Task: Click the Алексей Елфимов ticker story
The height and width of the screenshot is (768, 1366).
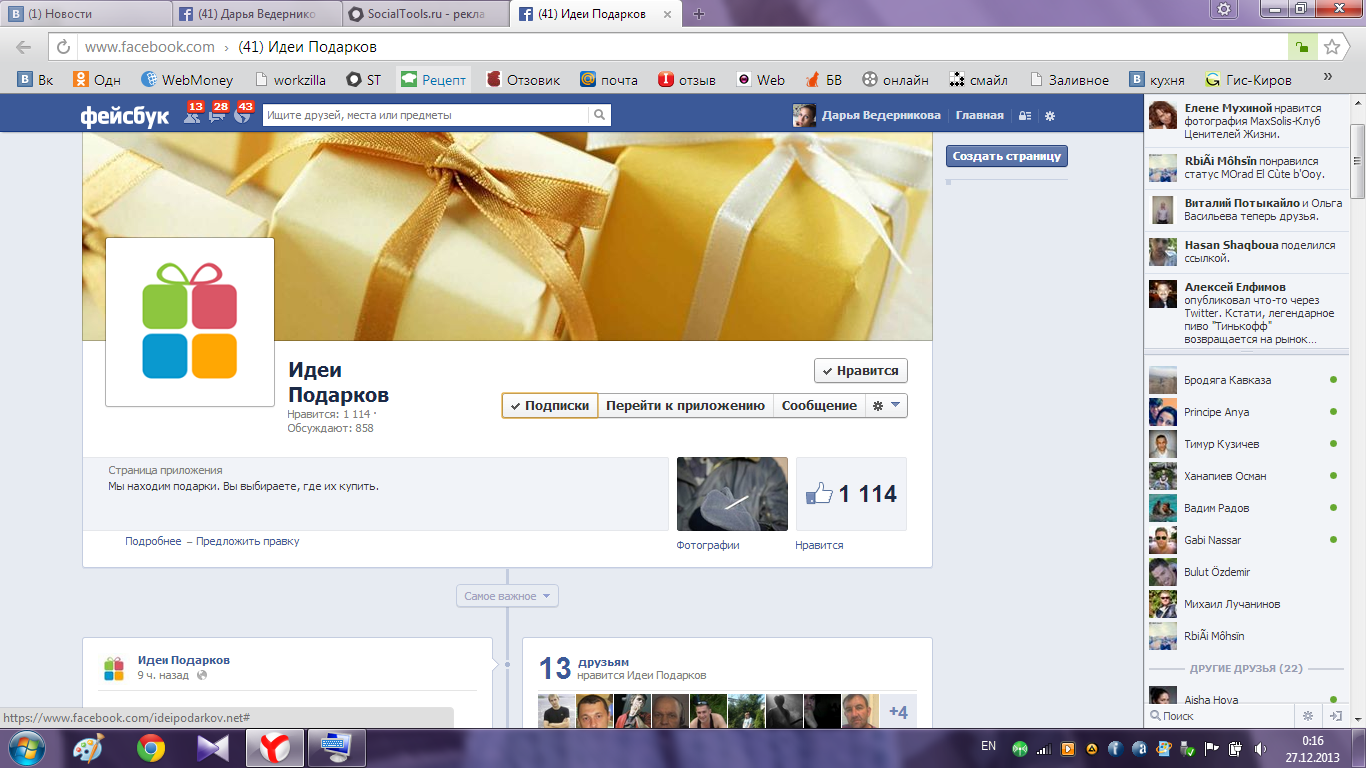Action: click(x=1246, y=313)
